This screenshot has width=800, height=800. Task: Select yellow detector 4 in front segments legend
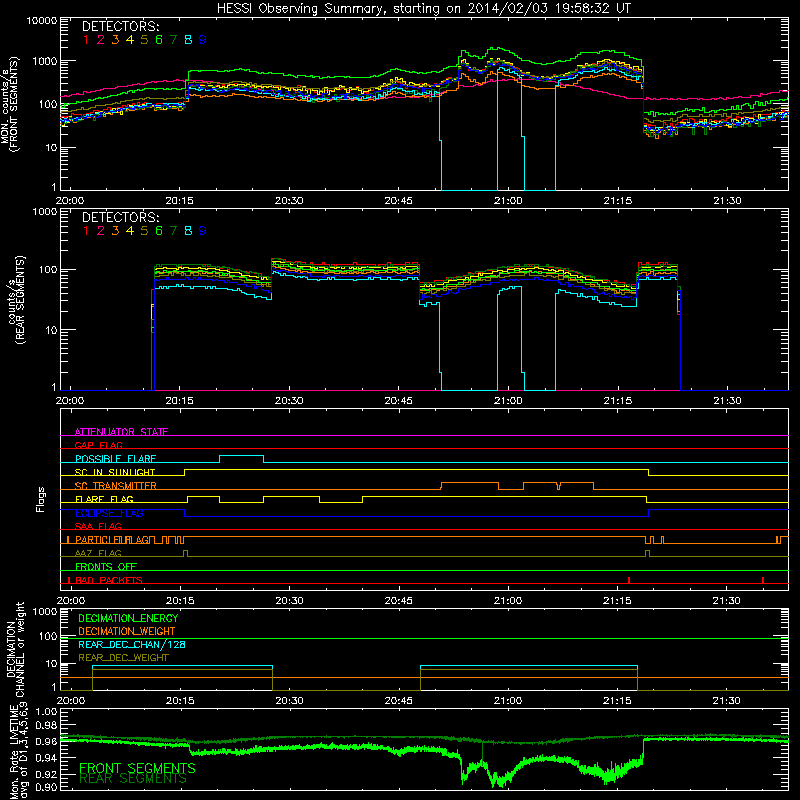point(130,40)
